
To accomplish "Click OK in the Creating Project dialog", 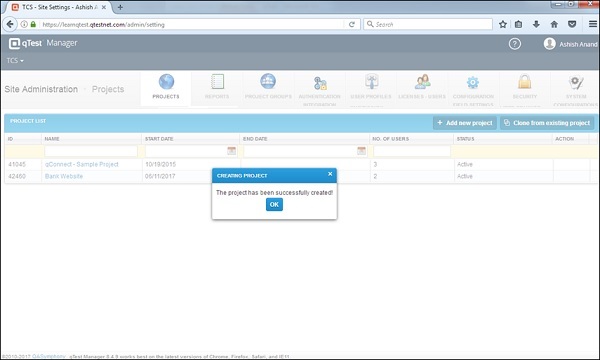I will pos(274,205).
